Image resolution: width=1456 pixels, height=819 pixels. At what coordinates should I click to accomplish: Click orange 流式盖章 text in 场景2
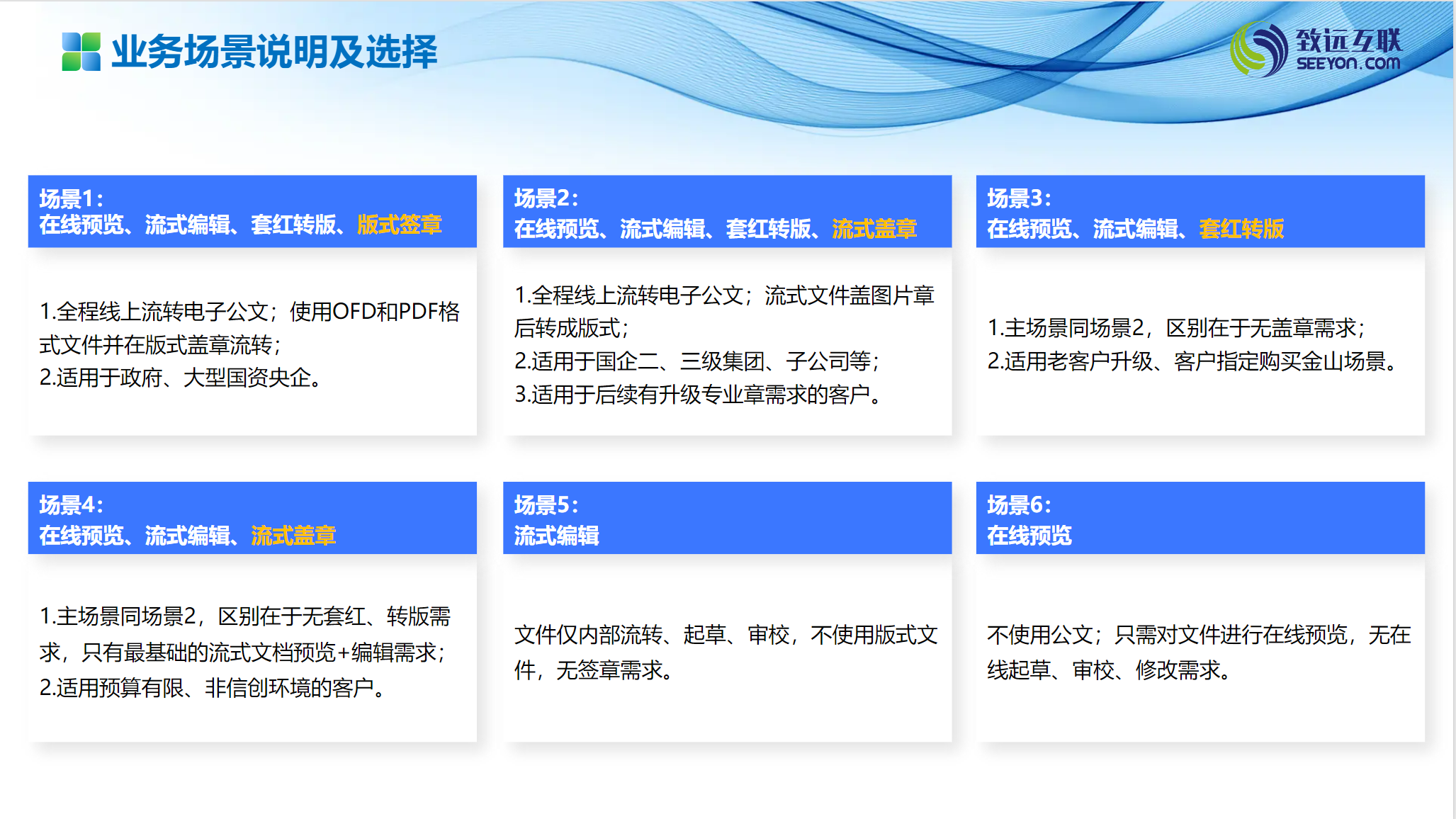874,229
